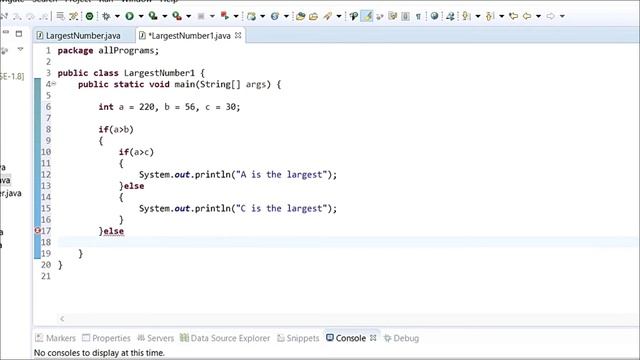Viewport: 640px width, 360px height.
Task: Open dropdown arrow next to Run icon
Action: [141, 16]
